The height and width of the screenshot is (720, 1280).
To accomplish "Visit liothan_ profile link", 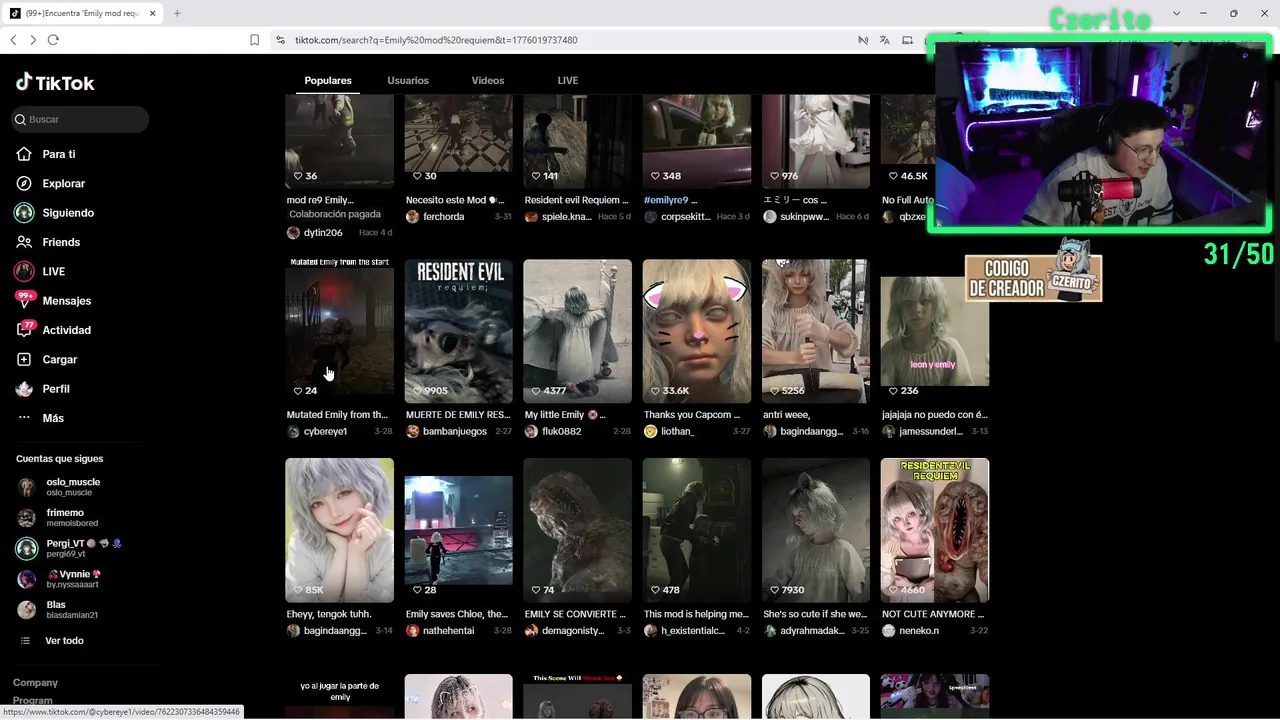I will tap(677, 431).
